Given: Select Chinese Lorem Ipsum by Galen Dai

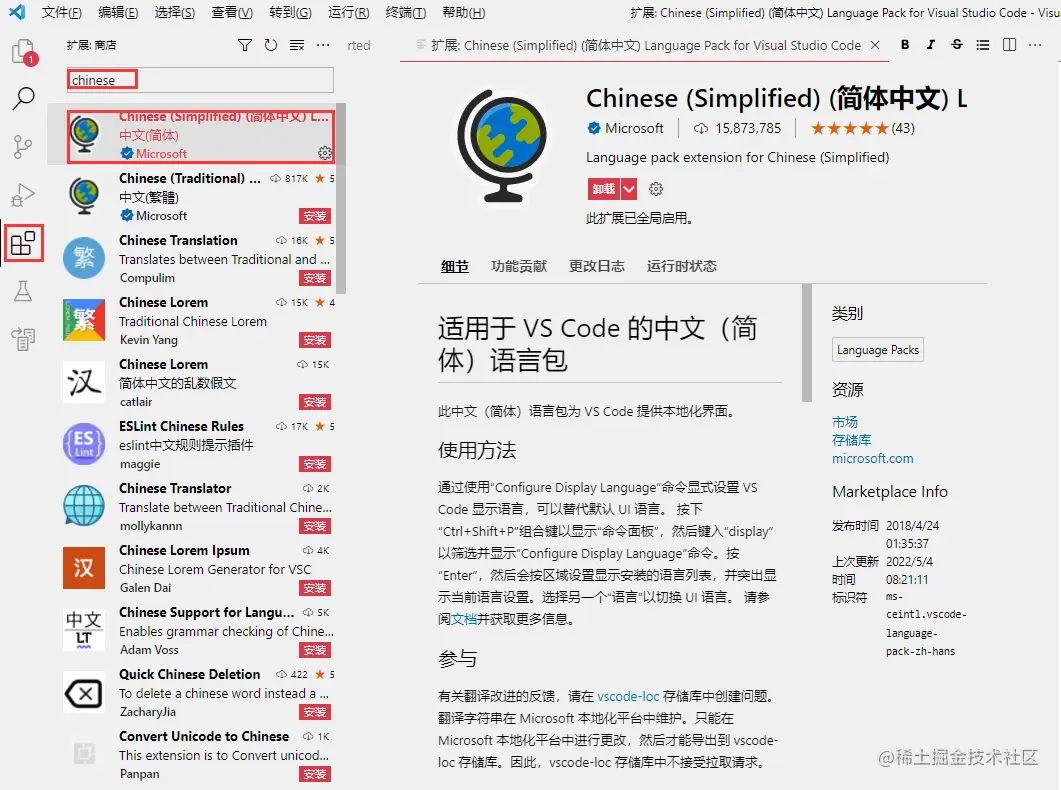Looking at the screenshot, I should click(199, 569).
